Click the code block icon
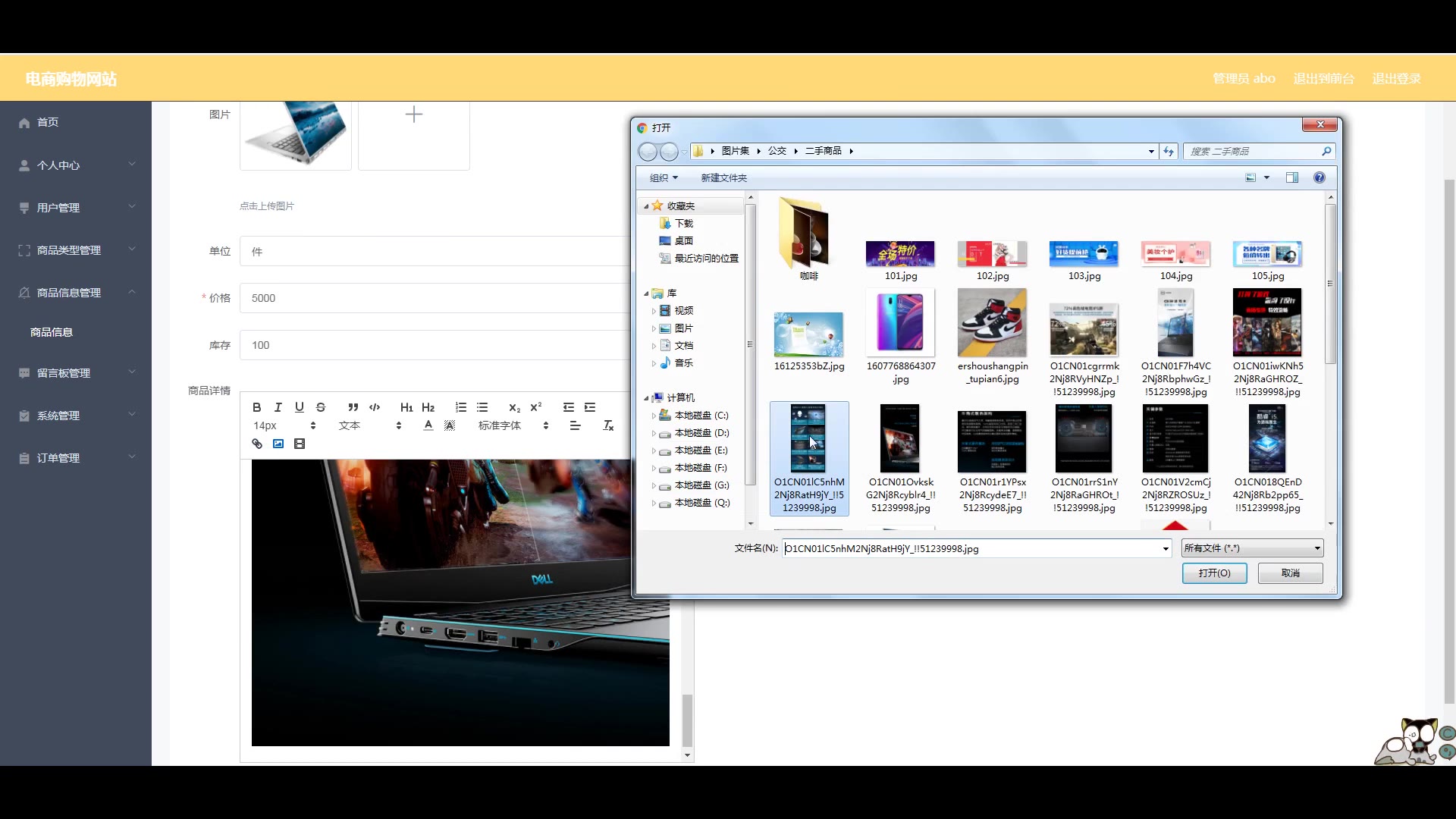The height and width of the screenshot is (819, 1456). tap(375, 407)
